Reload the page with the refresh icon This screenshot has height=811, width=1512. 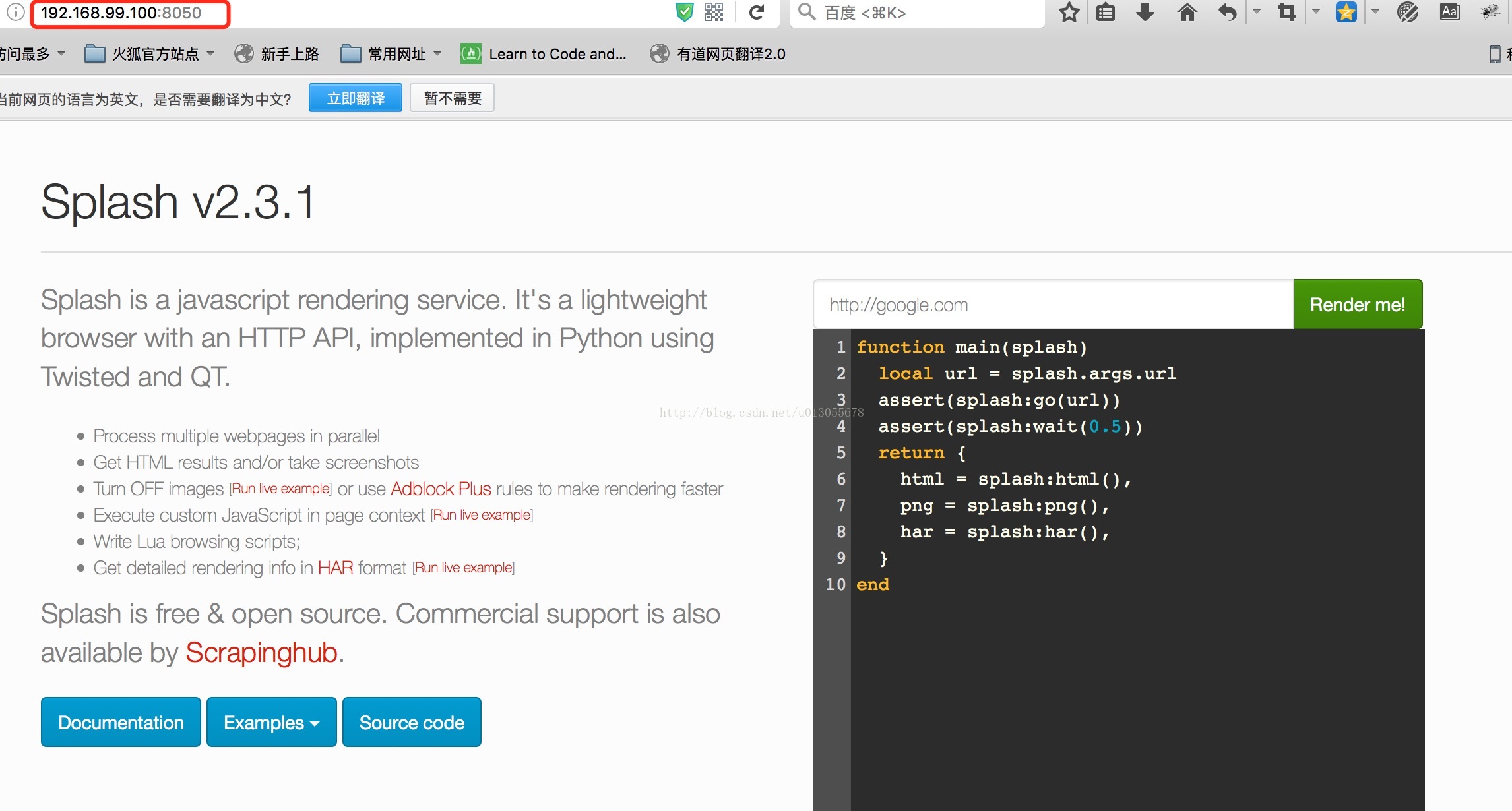click(757, 12)
